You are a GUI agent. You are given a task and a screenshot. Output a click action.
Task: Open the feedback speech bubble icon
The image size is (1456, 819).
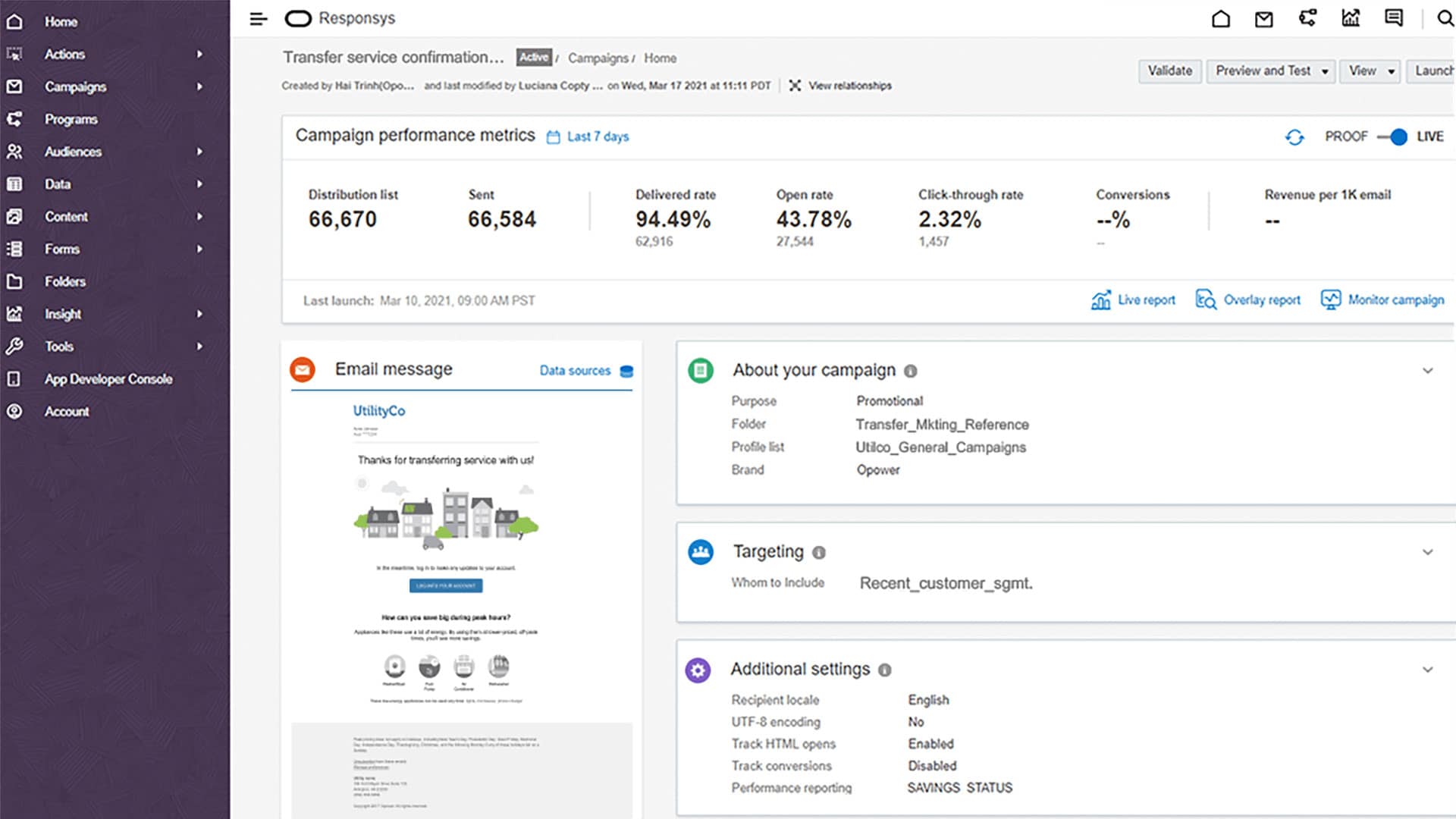coord(1394,19)
